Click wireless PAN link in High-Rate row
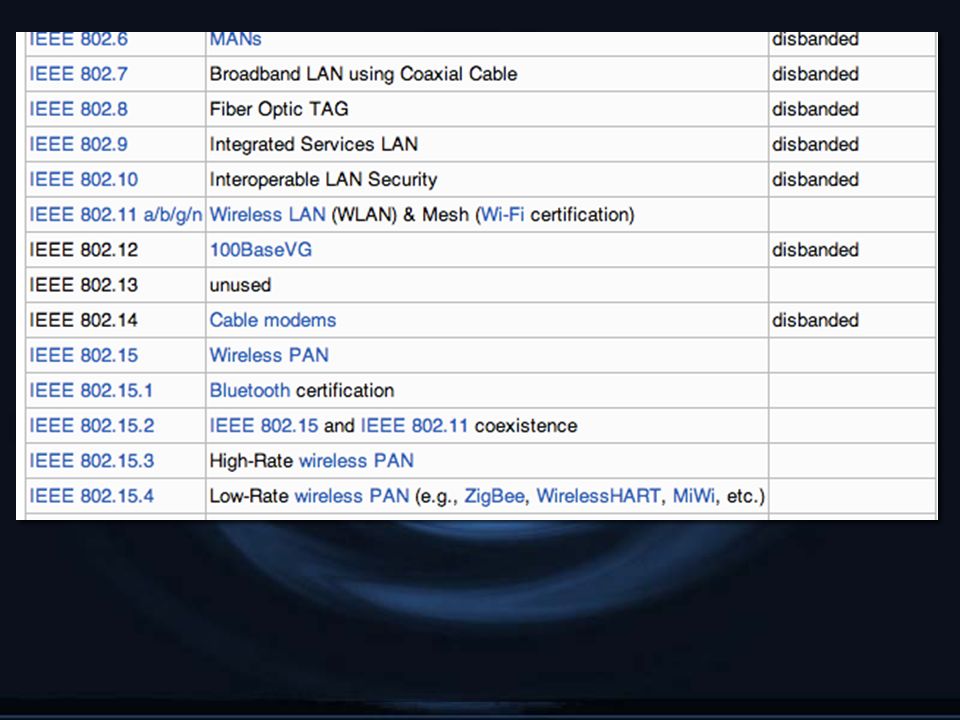Screen dimensions: 960x720 pyautogui.click(x=356, y=461)
